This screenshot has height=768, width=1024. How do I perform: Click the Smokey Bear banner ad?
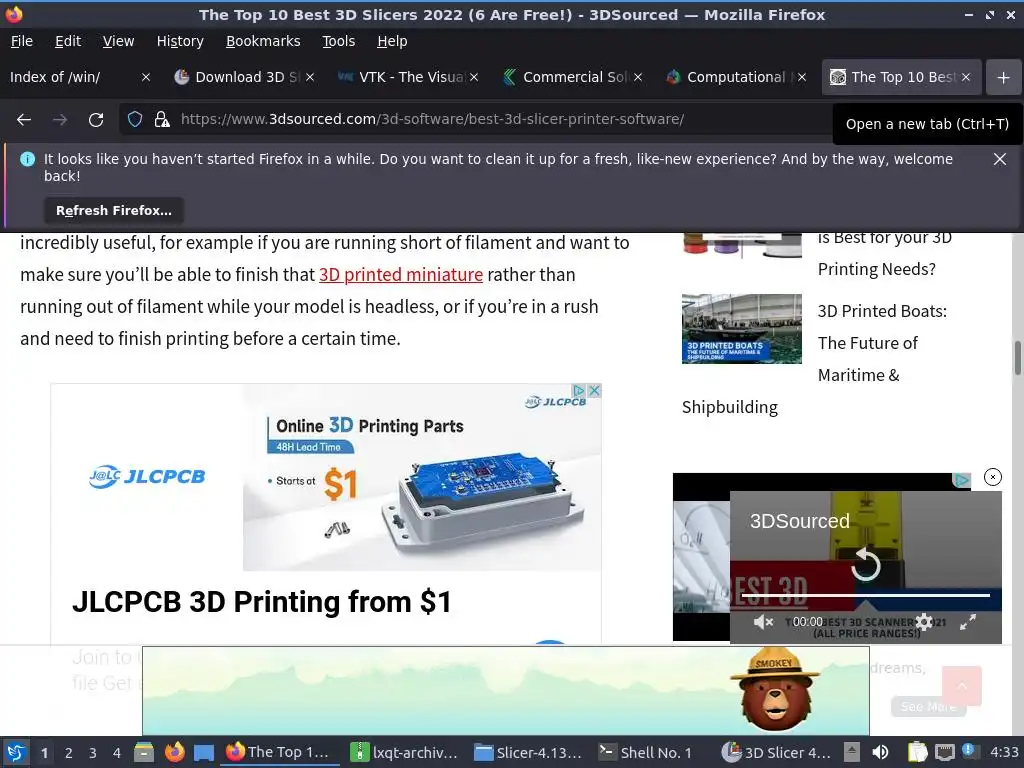point(505,691)
